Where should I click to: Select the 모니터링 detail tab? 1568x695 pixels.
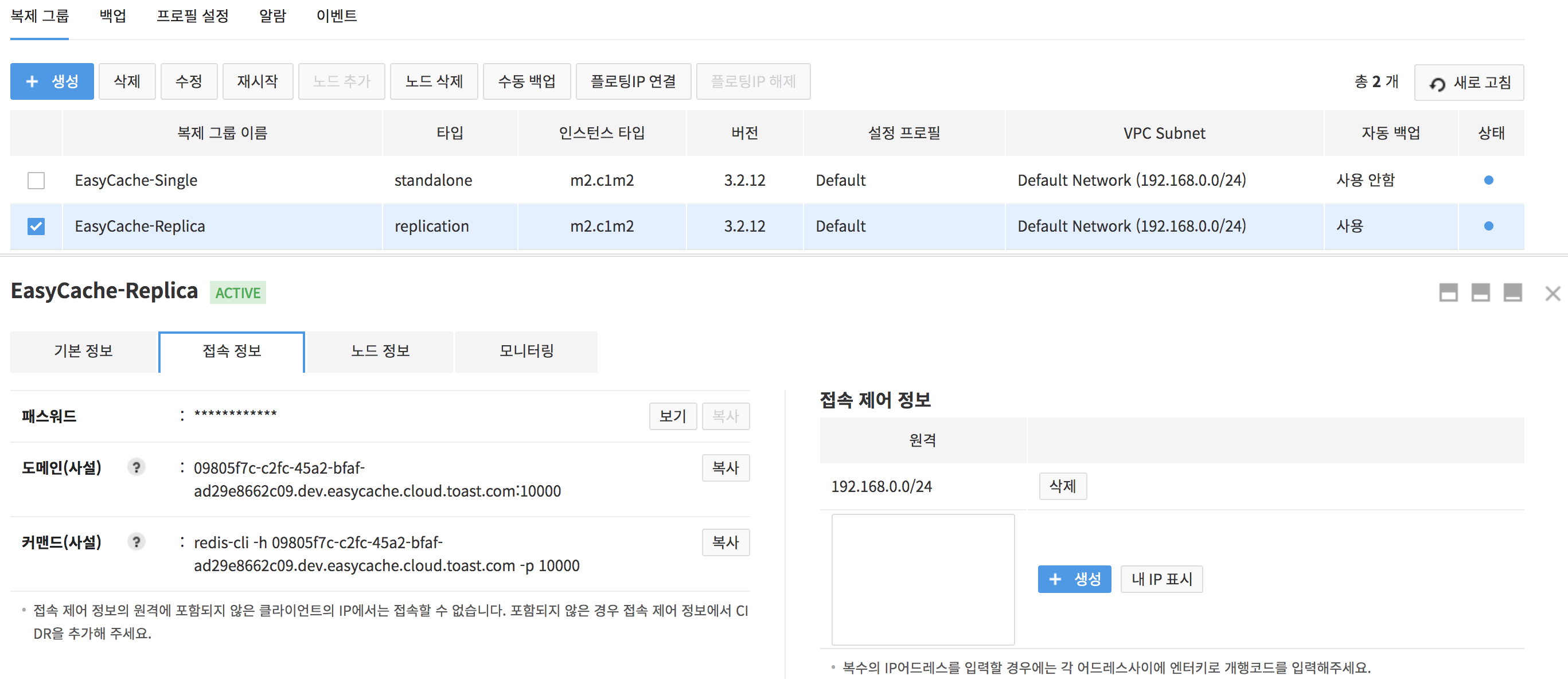(x=526, y=351)
